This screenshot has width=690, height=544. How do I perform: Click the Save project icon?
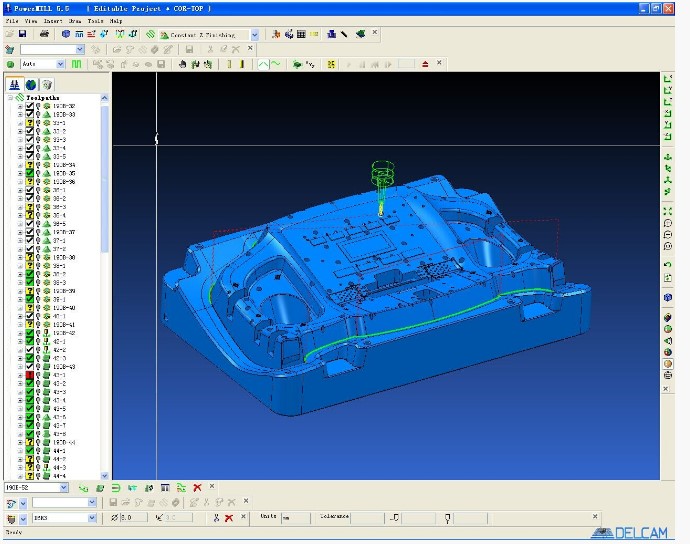22,34
